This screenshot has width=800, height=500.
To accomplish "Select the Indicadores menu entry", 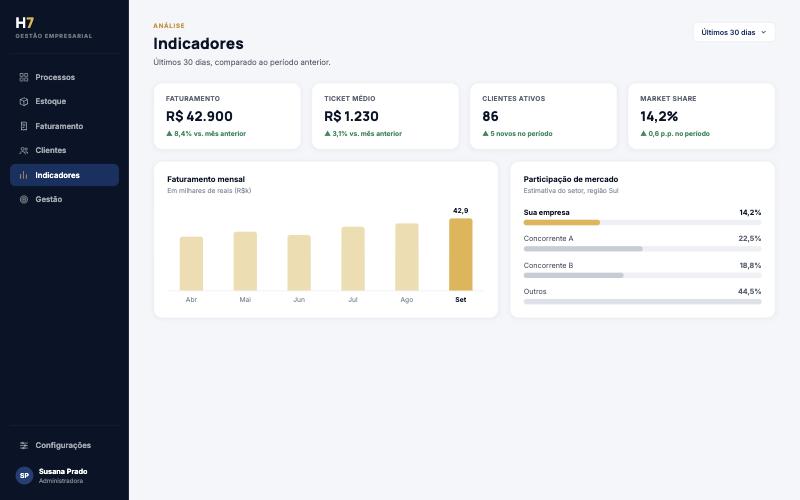I will (64, 175).
